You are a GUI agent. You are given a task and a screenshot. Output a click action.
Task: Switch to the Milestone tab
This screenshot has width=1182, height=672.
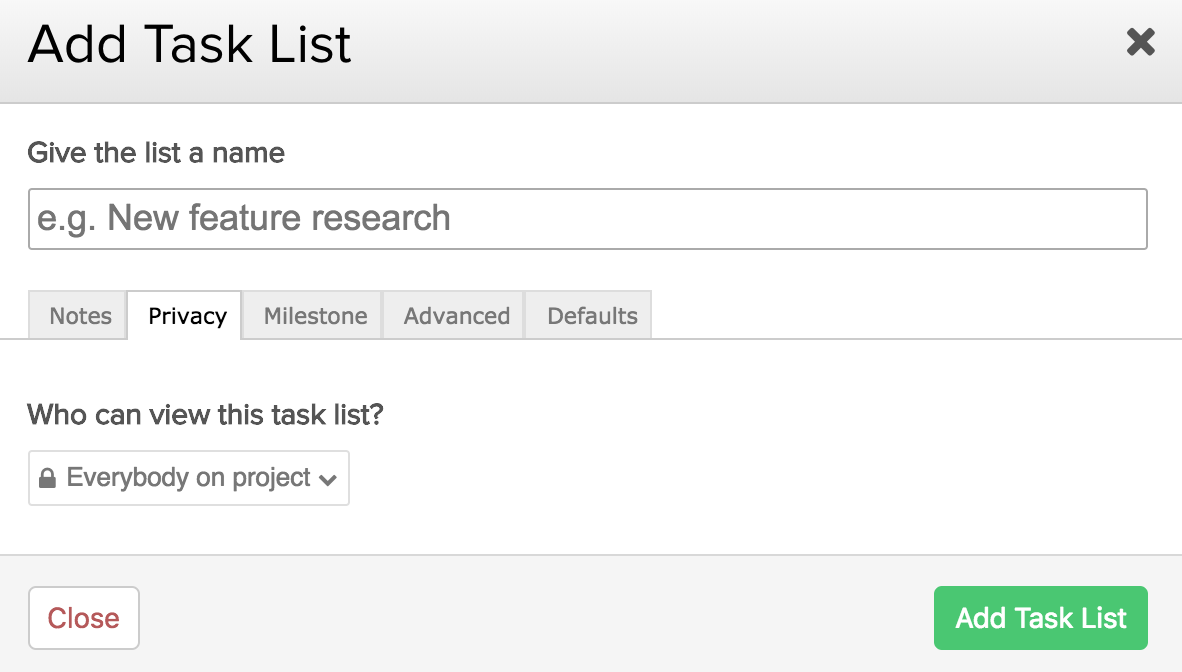click(315, 316)
